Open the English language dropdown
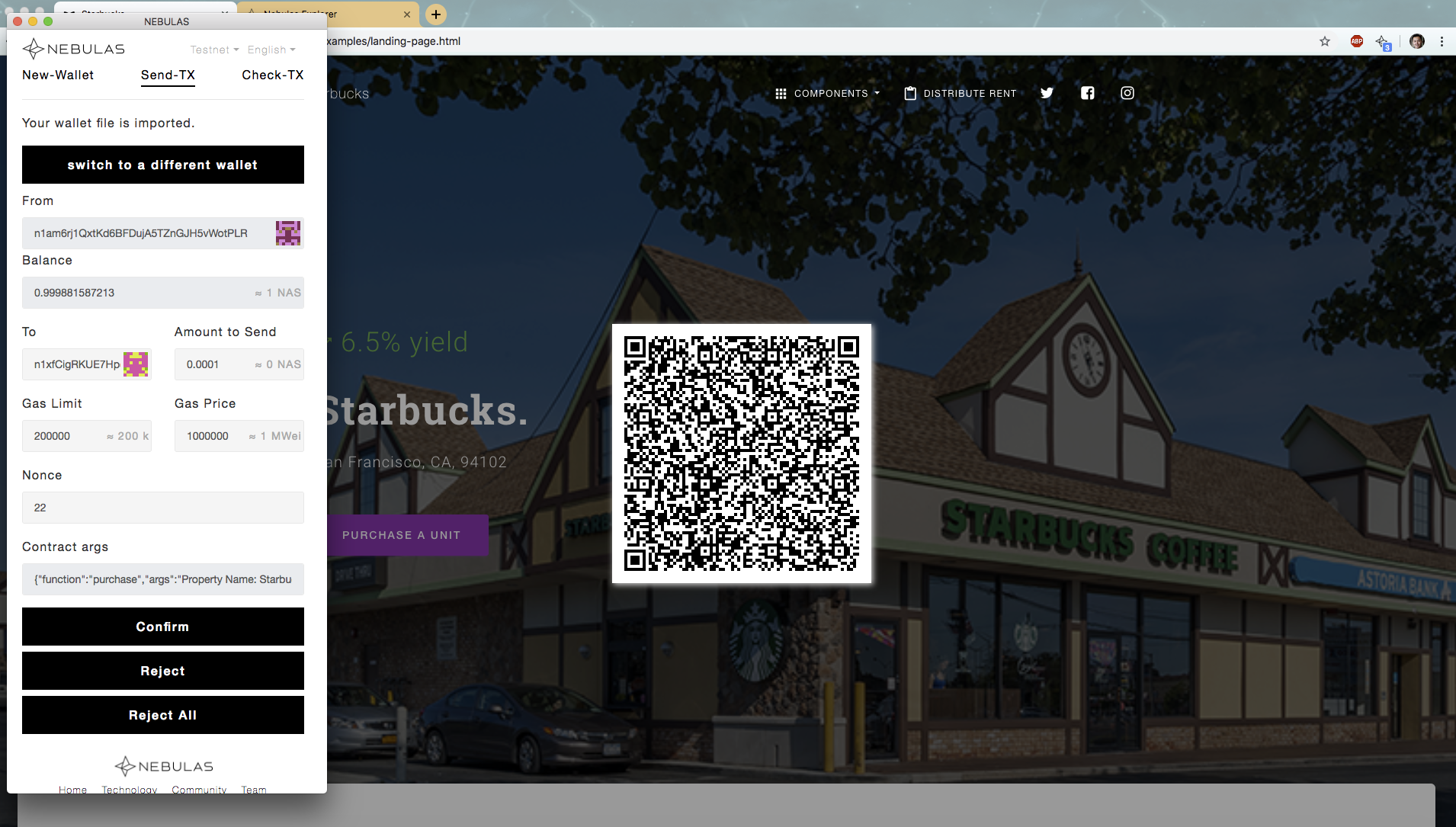The width and height of the screenshot is (1456, 827). click(271, 50)
